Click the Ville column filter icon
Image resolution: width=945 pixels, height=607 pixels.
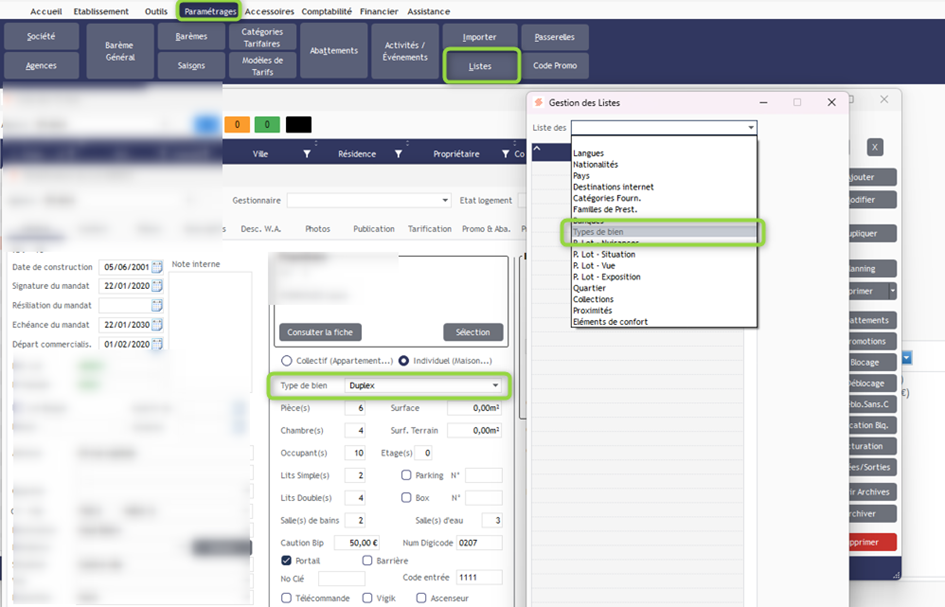tap(306, 154)
